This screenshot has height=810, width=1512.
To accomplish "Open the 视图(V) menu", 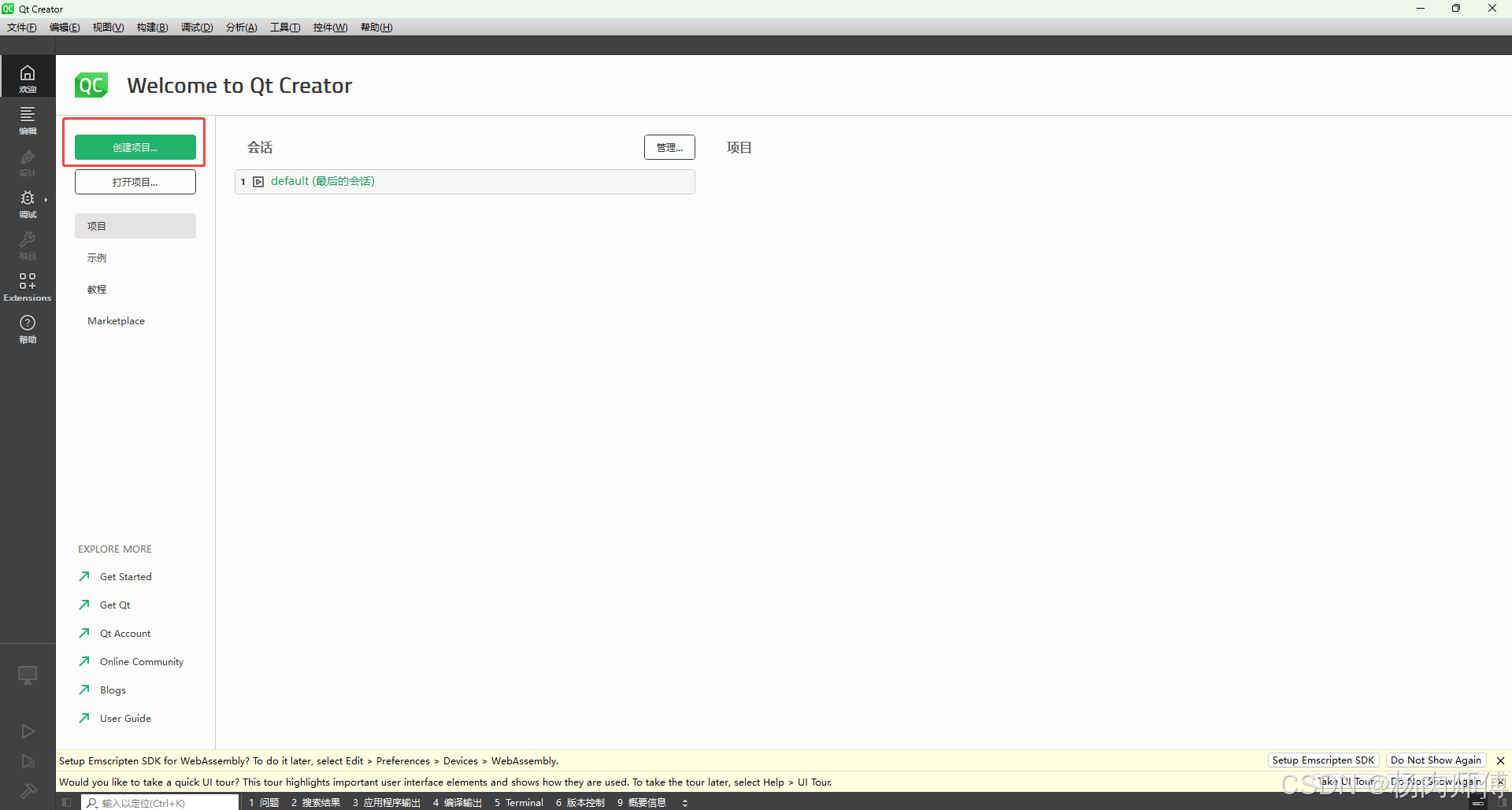I will (x=108, y=28).
